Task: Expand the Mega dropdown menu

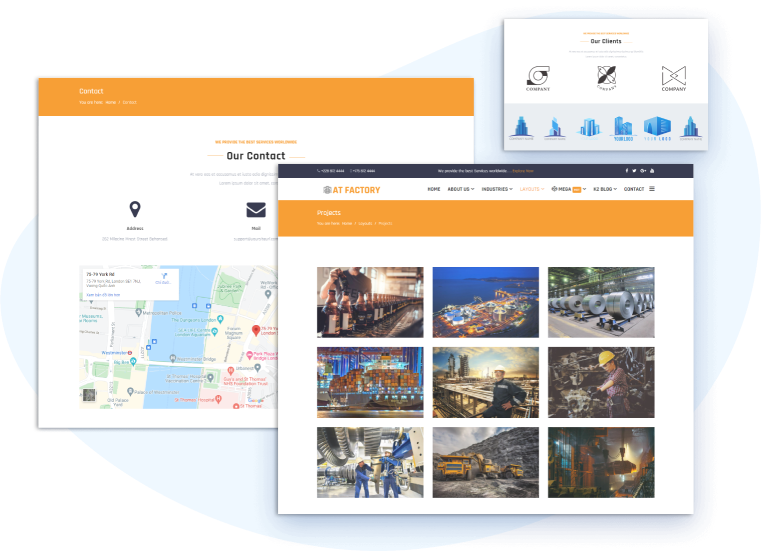Action: pyautogui.click(x=569, y=189)
